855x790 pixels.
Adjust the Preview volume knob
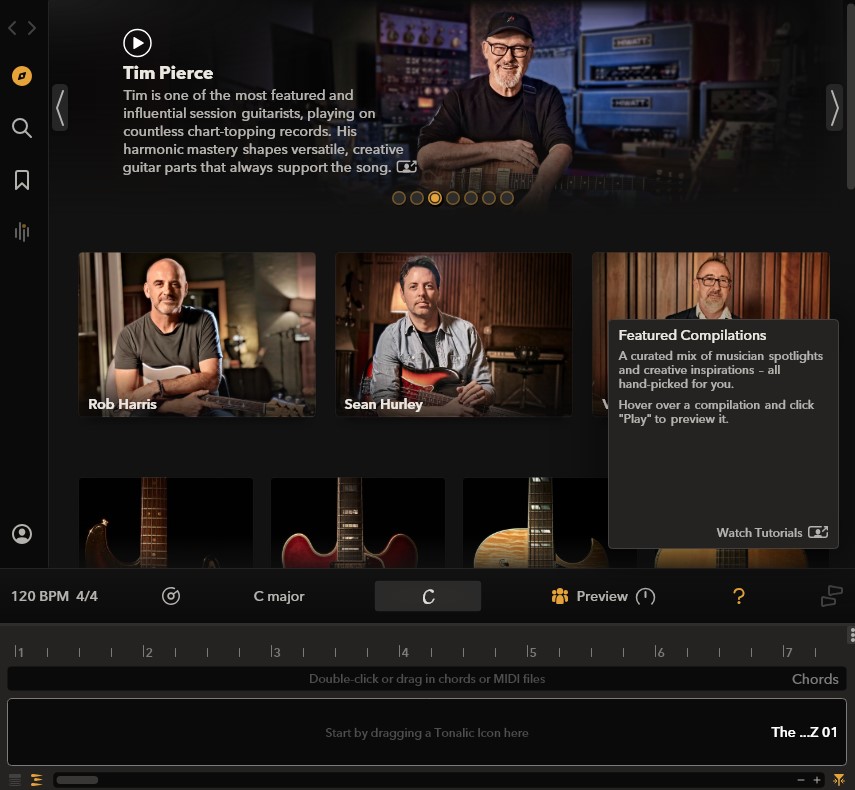646,597
